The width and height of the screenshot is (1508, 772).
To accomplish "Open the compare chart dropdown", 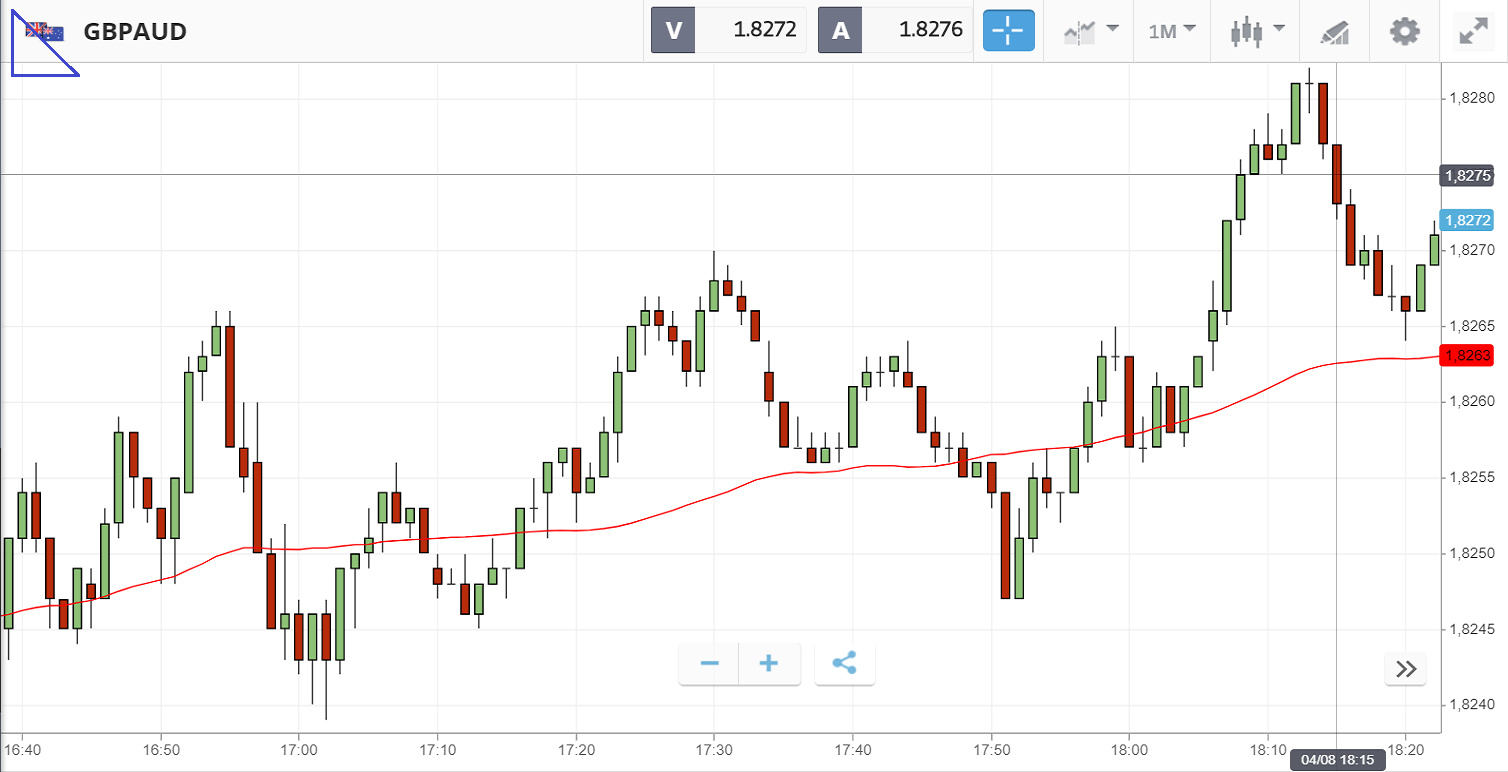I will (x=1089, y=30).
